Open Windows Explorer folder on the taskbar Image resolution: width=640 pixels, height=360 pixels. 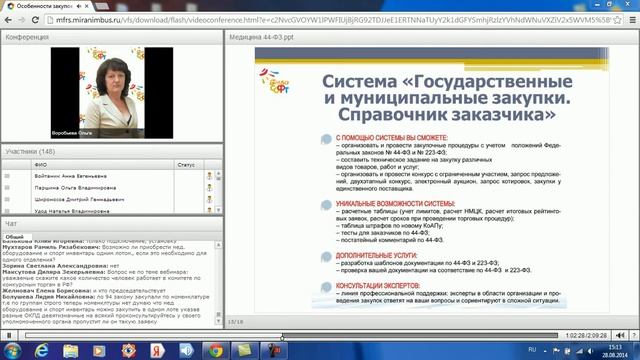(x=71, y=351)
